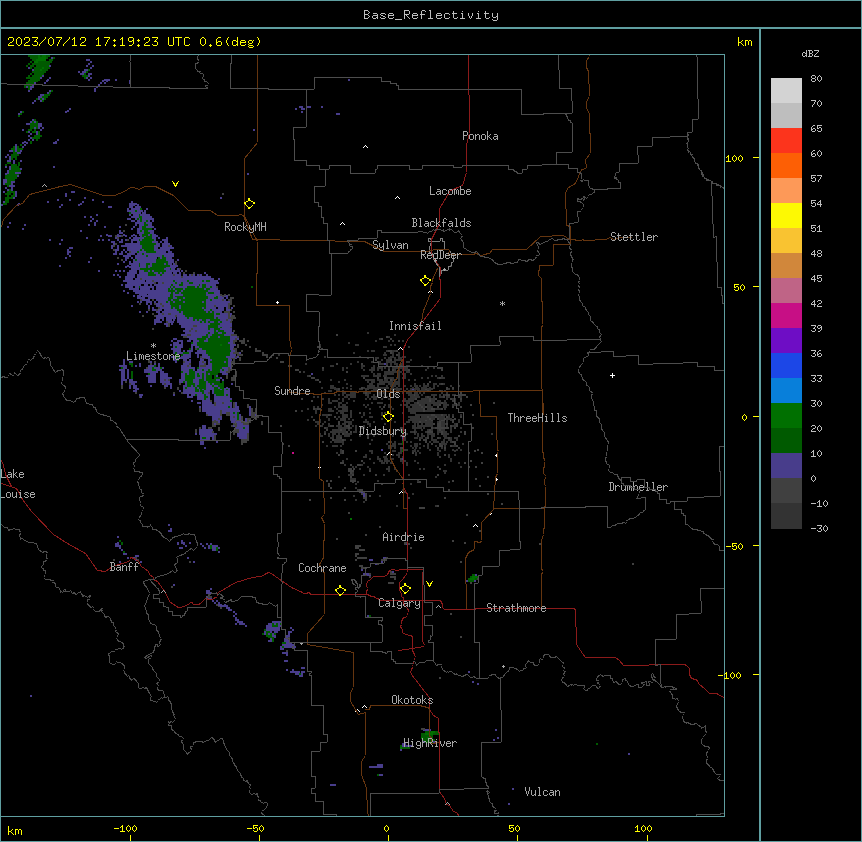Click the Cochrane label

tap(322, 568)
